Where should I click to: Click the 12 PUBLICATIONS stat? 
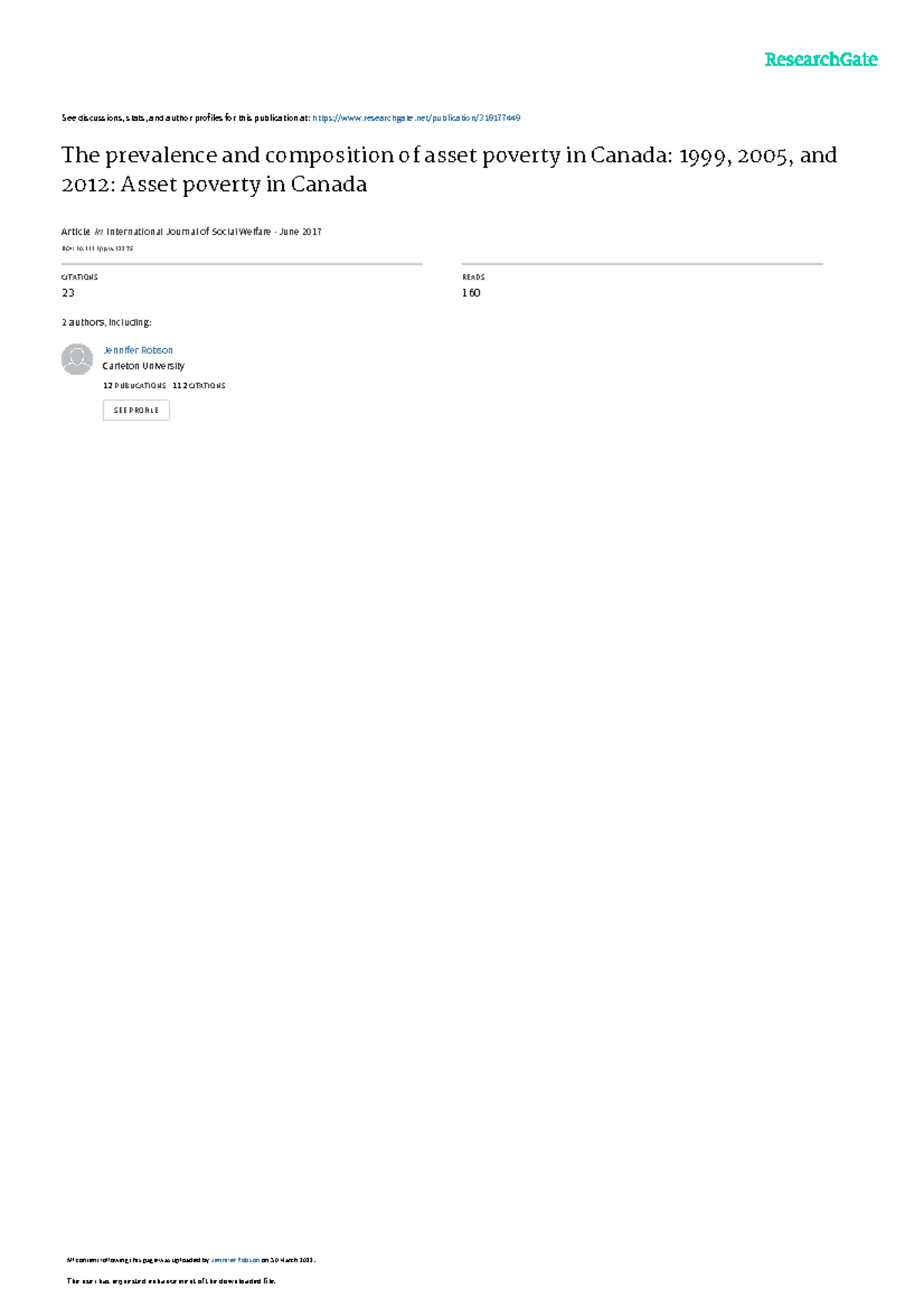tap(135, 386)
